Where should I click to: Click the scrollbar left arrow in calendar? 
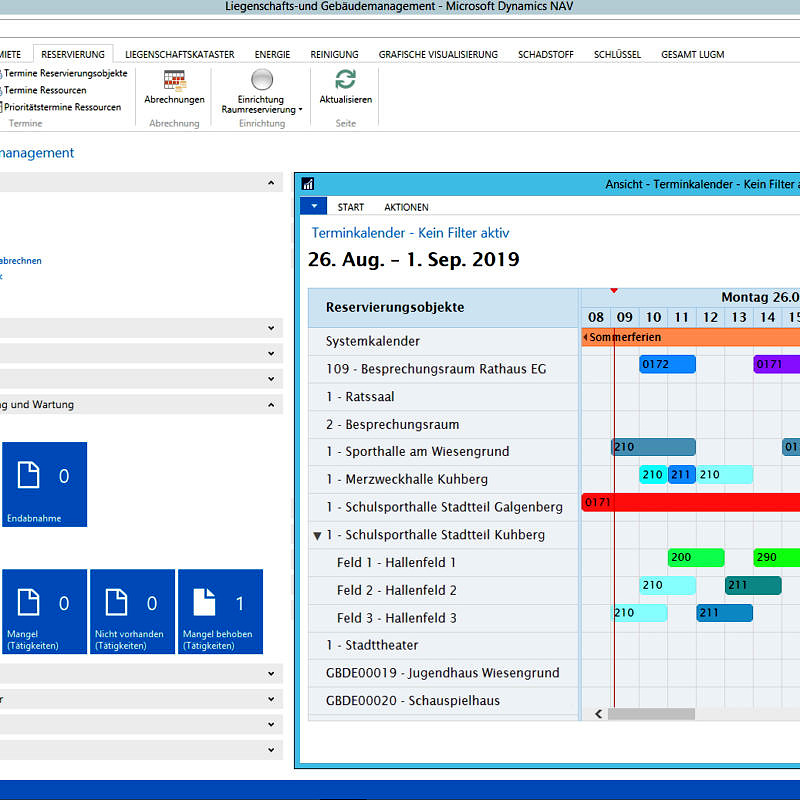click(598, 714)
